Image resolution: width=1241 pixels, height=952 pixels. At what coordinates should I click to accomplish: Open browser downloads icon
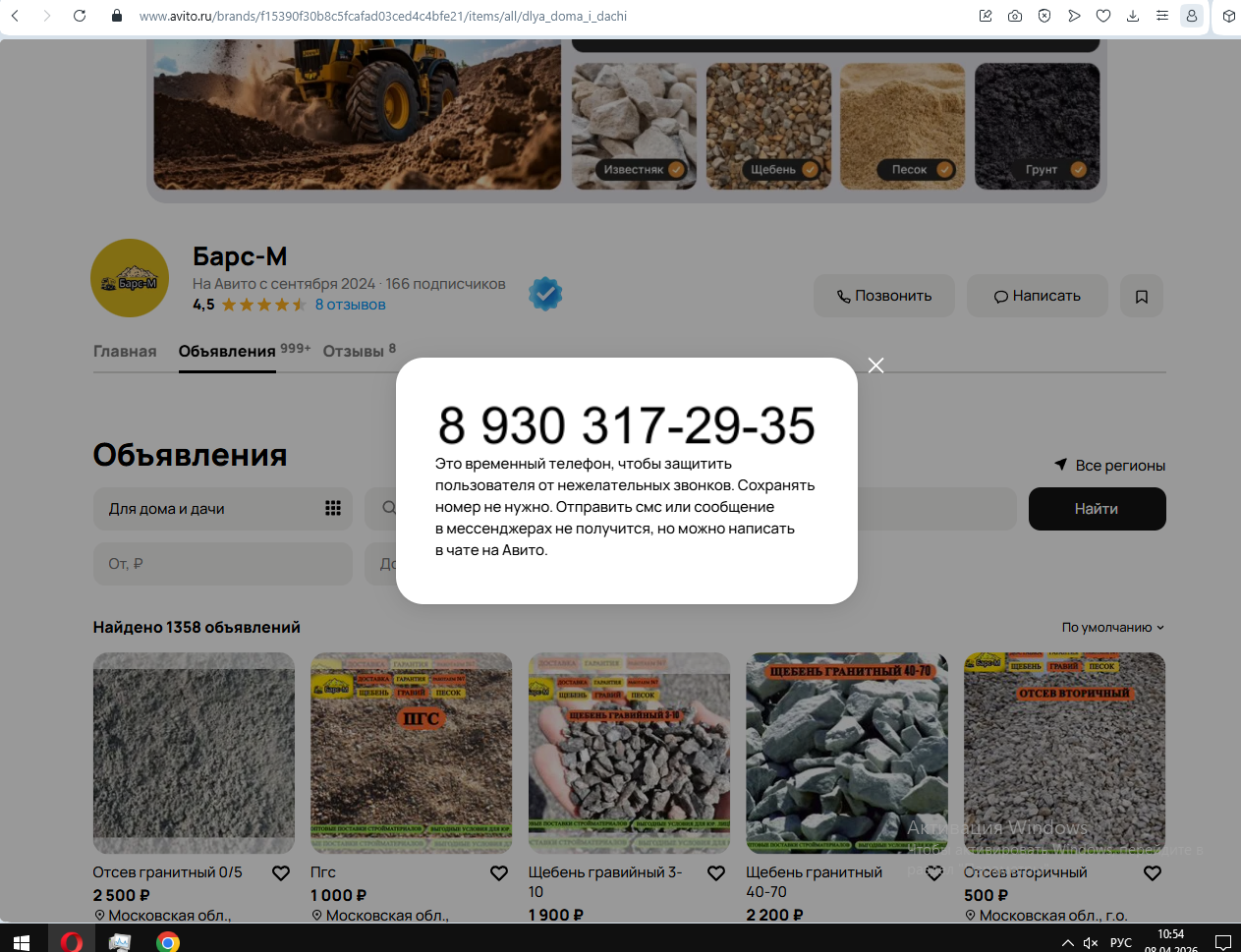1133,16
